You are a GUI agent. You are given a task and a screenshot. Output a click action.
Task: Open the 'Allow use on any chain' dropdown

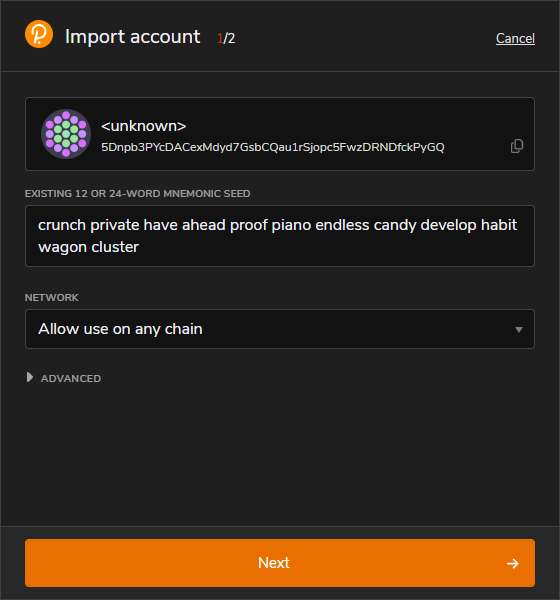click(280, 329)
